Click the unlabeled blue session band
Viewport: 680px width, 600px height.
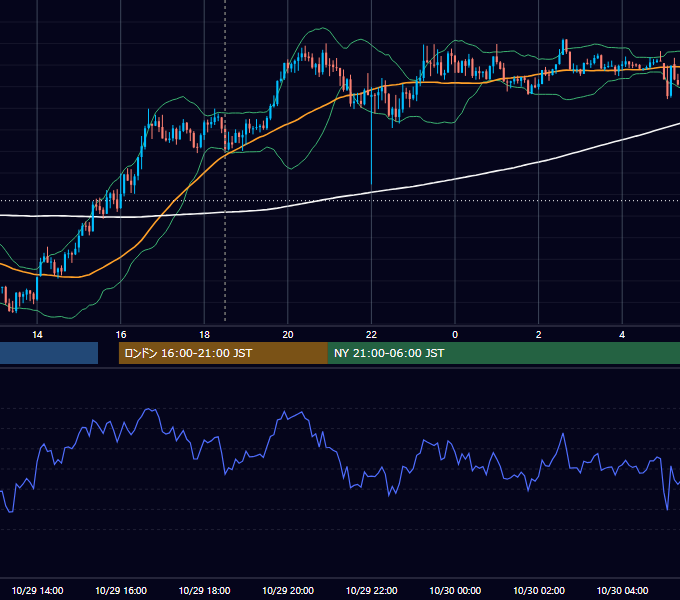point(49,353)
